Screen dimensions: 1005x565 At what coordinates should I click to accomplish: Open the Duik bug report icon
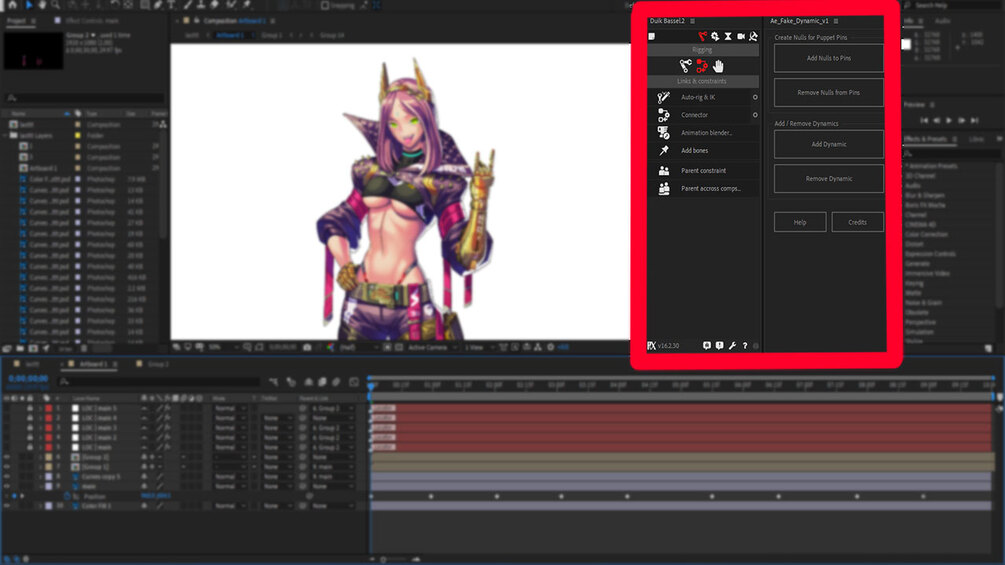pyautogui.click(x=719, y=345)
